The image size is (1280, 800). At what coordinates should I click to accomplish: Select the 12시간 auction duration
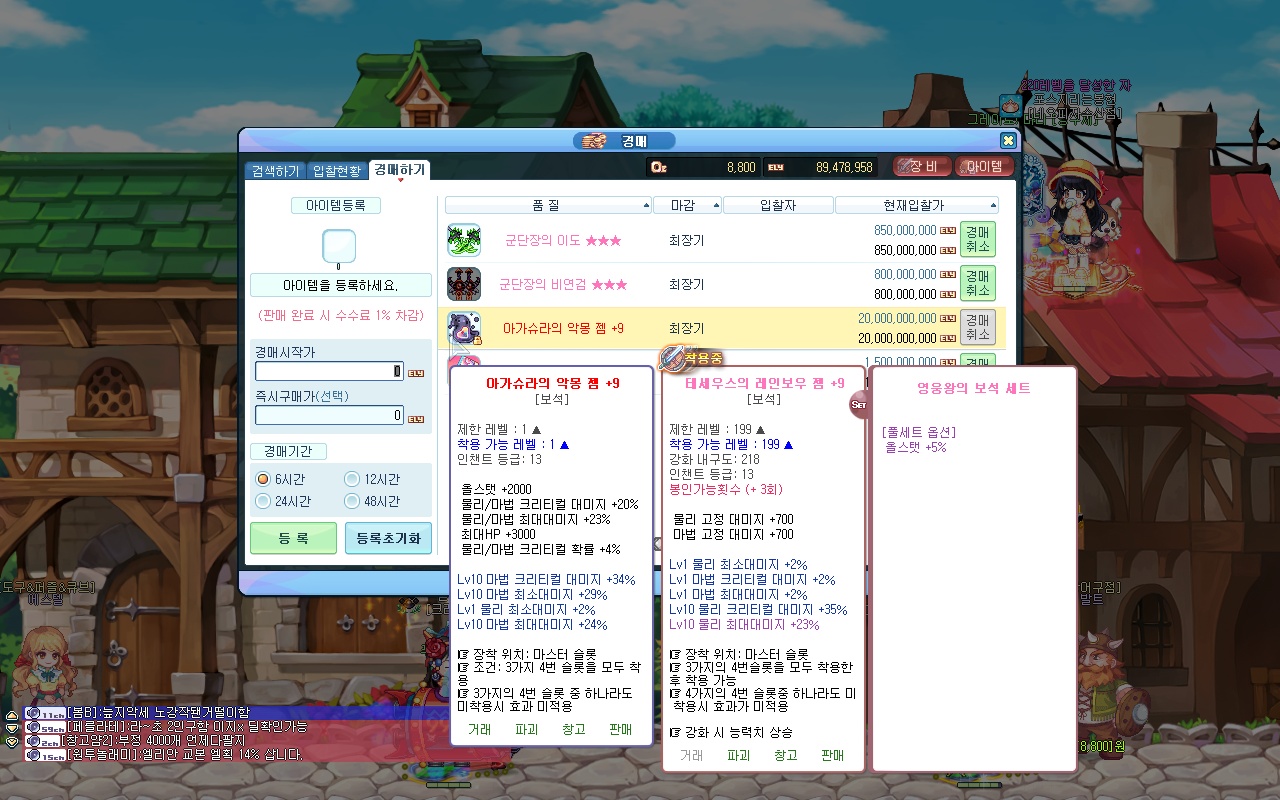tap(352, 479)
